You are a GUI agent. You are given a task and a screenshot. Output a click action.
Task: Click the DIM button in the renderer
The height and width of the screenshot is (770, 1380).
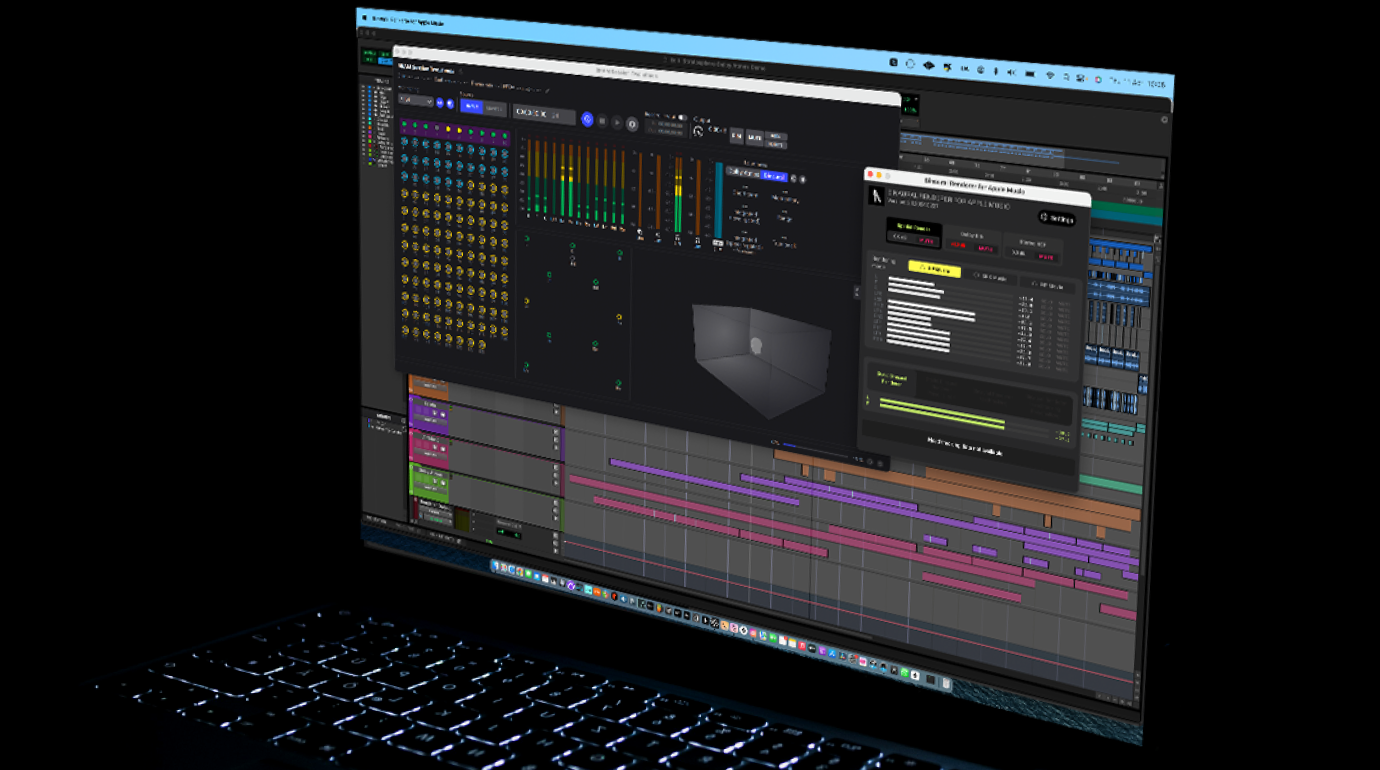coord(736,135)
